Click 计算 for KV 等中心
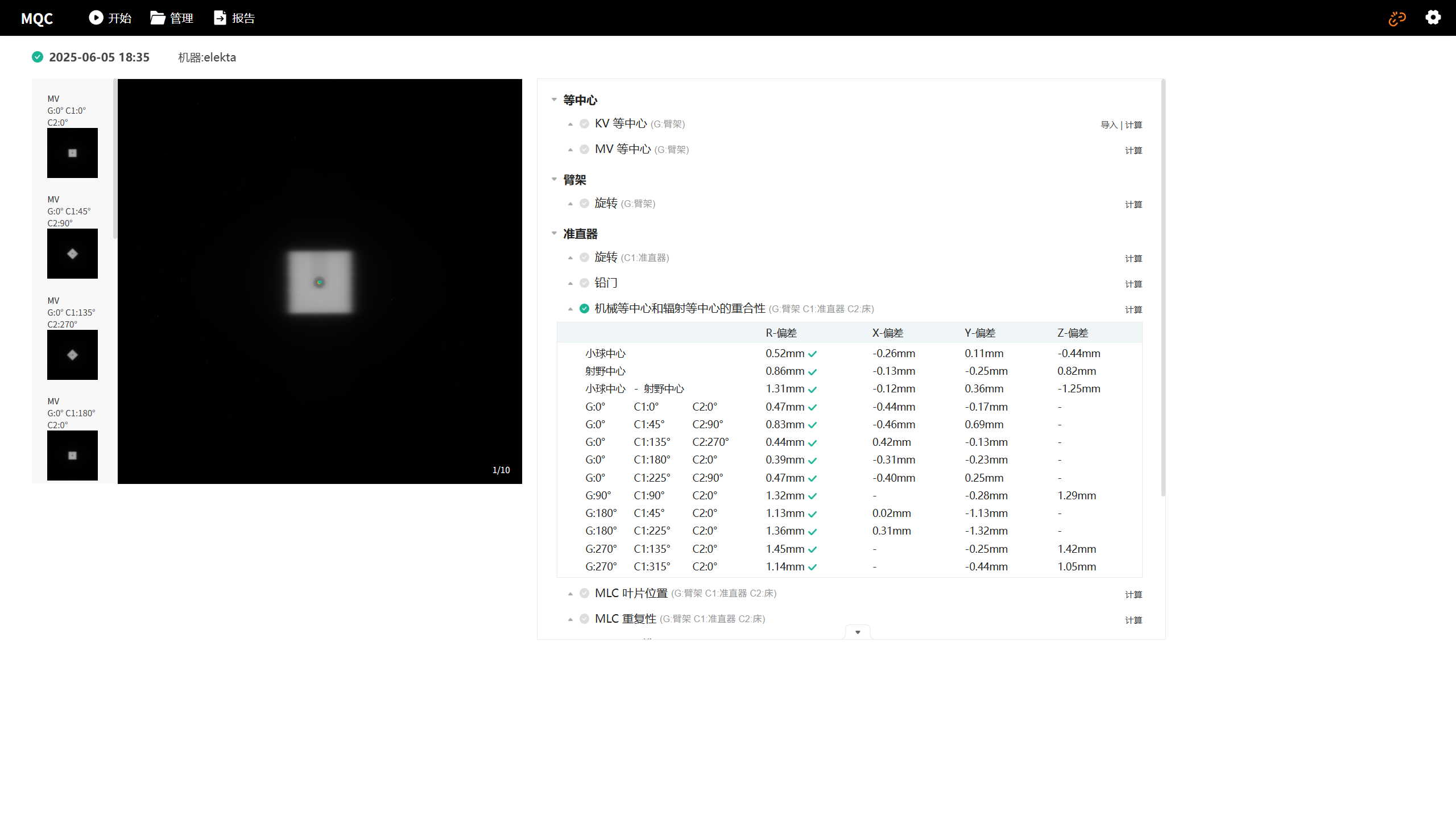The width and height of the screenshot is (1456, 828). click(x=1134, y=125)
